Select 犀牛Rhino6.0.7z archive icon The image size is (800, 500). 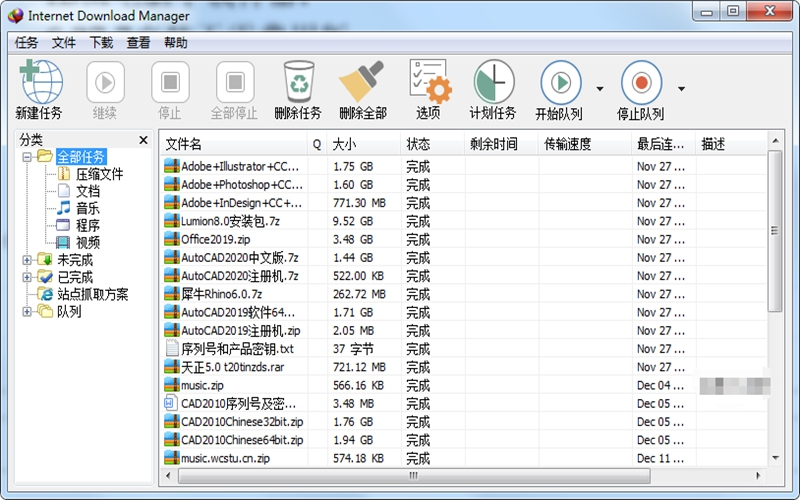point(172,294)
